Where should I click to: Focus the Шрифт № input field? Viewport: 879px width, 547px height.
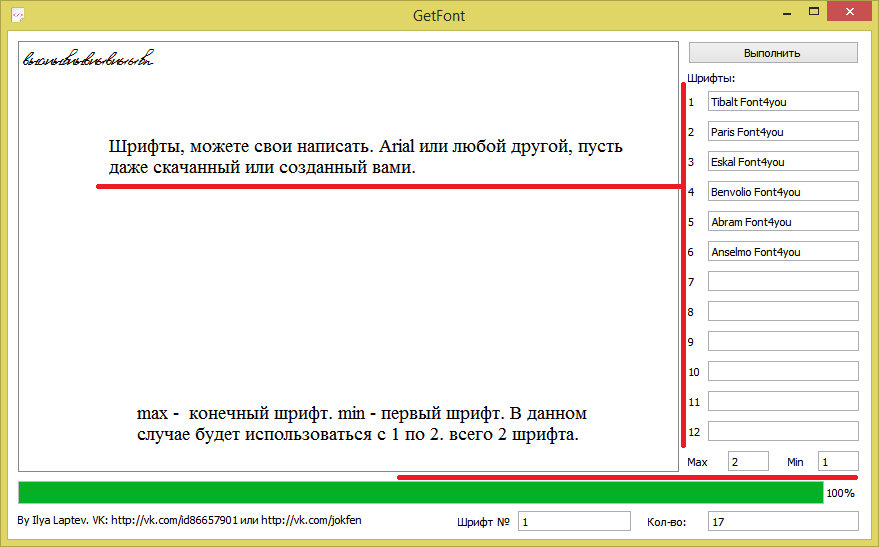[573, 521]
